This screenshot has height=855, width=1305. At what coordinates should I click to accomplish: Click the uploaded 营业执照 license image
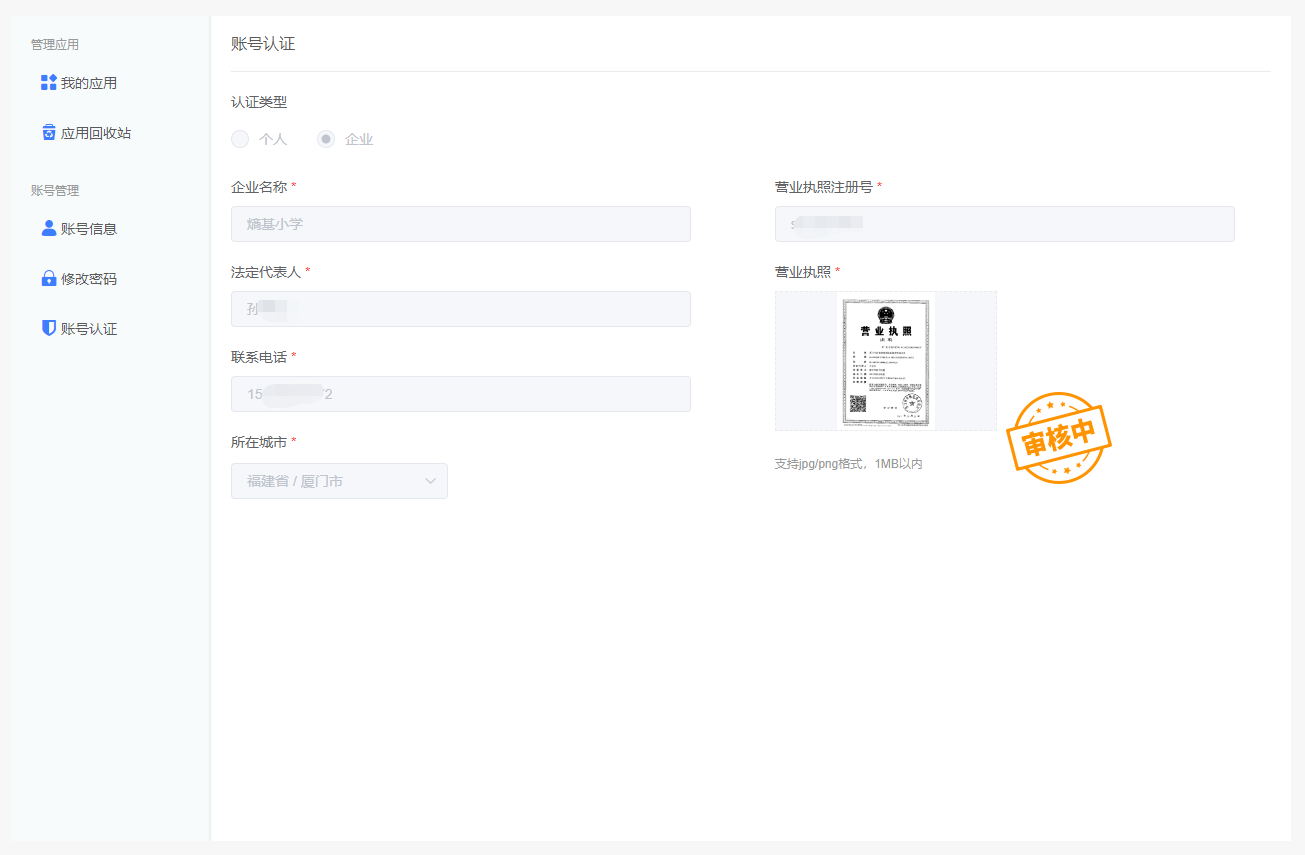point(886,361)
